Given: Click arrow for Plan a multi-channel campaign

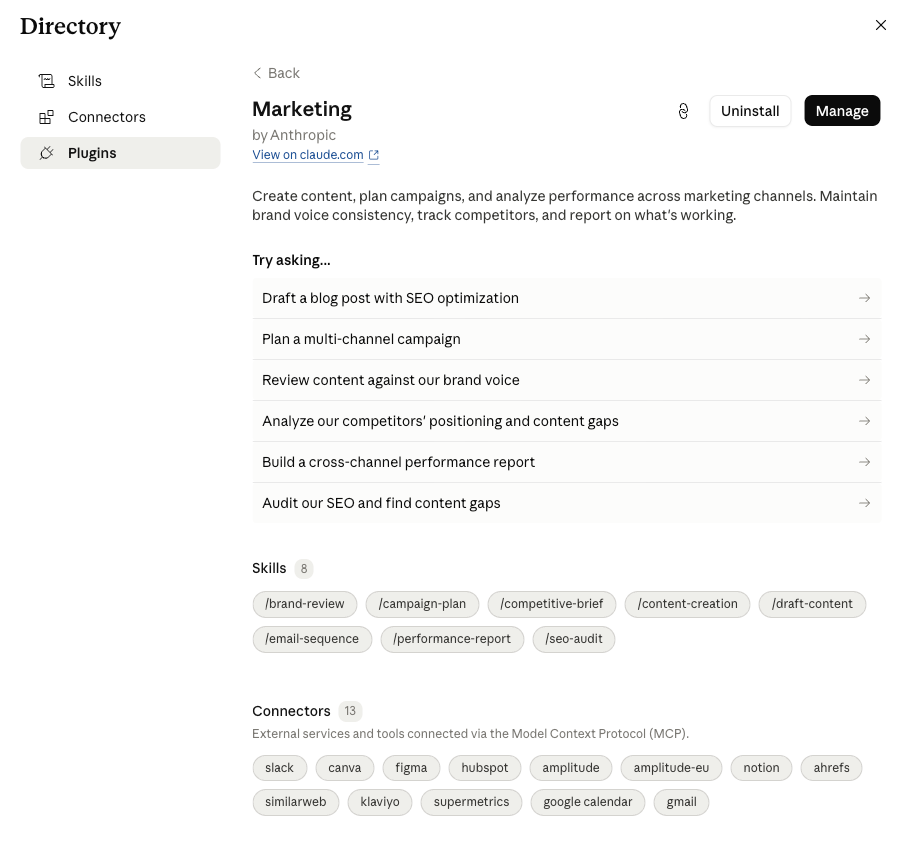Looking at the screenshot, I should coord(864,339).
